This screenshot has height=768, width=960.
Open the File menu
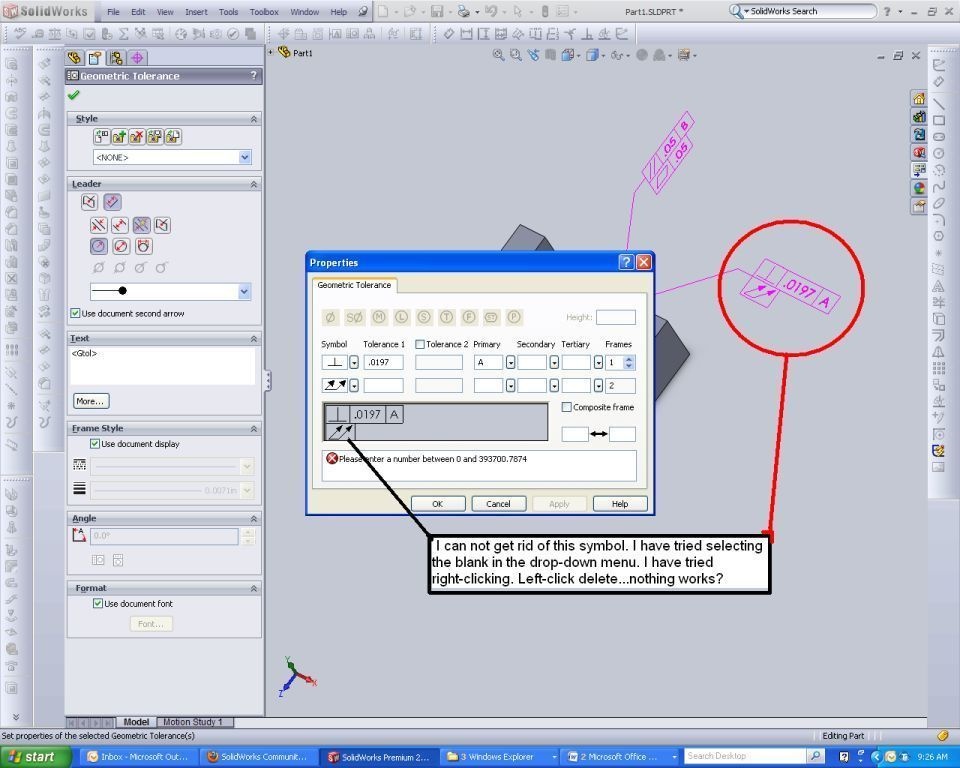113,12
